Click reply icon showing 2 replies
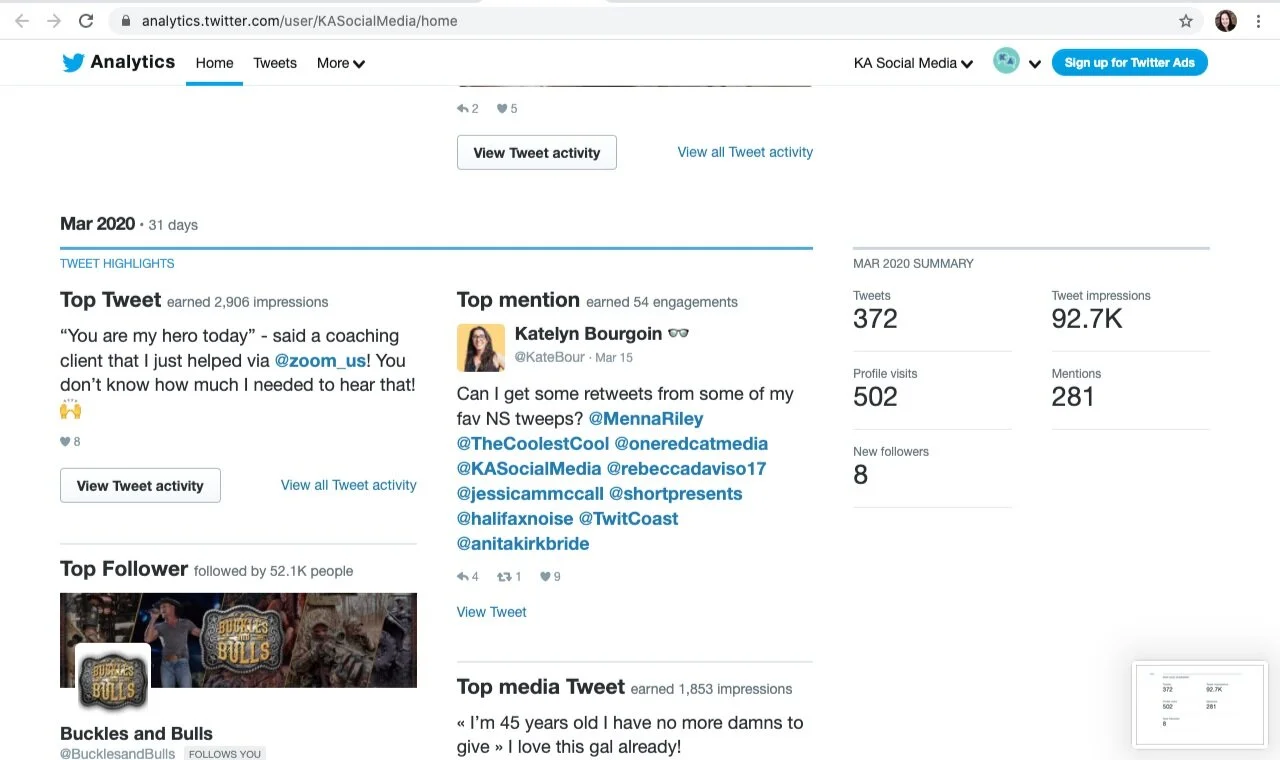Image resolution: width=1280 pixels, height=760 pixels. pyautogui.click(x=462, y=108)
